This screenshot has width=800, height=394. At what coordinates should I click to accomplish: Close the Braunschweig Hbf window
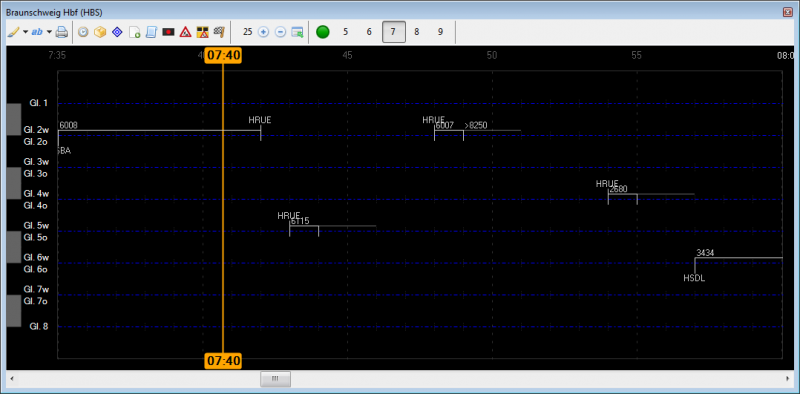click(788, 11)
